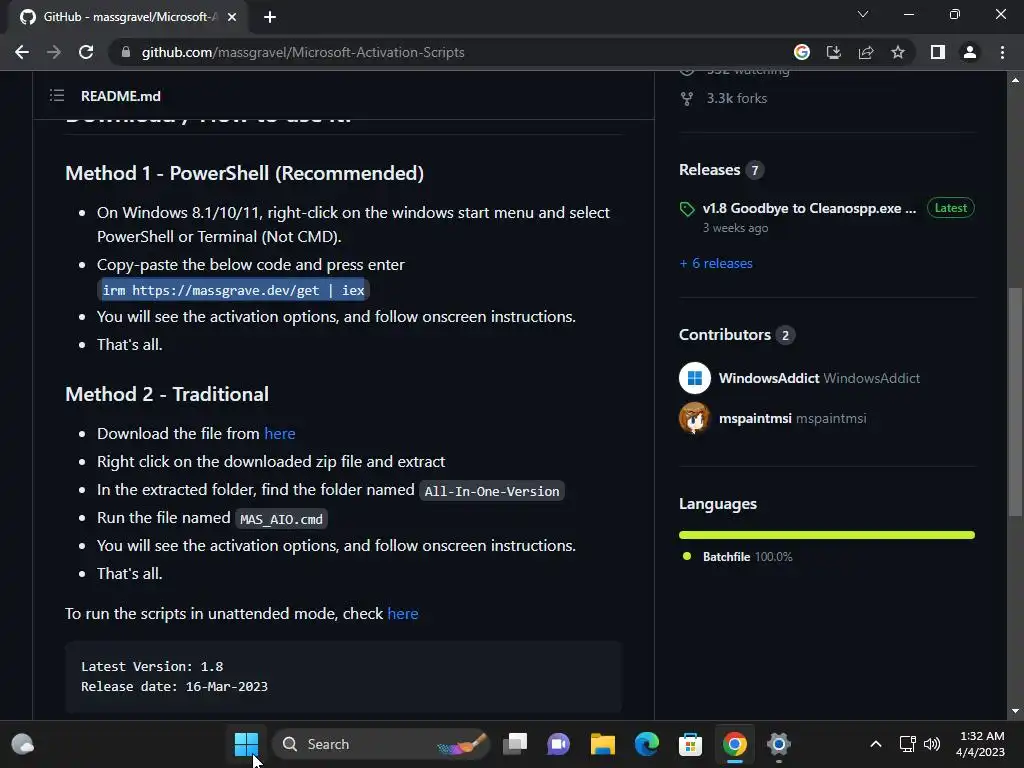Open a new browser tab
The image size is (1024, 768).
(x=270, y=17)
